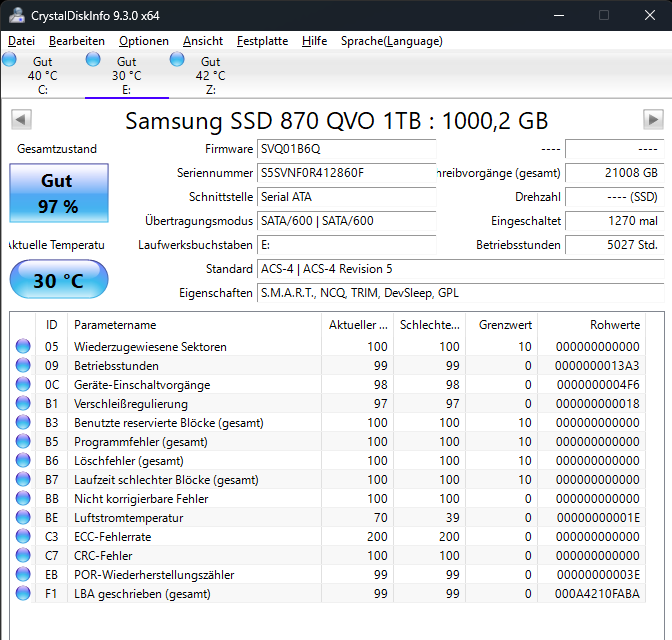This screenshot has width=672, height=640.
Task: Go to previous disk with left arrow
Action: click(x=21, y=120)
